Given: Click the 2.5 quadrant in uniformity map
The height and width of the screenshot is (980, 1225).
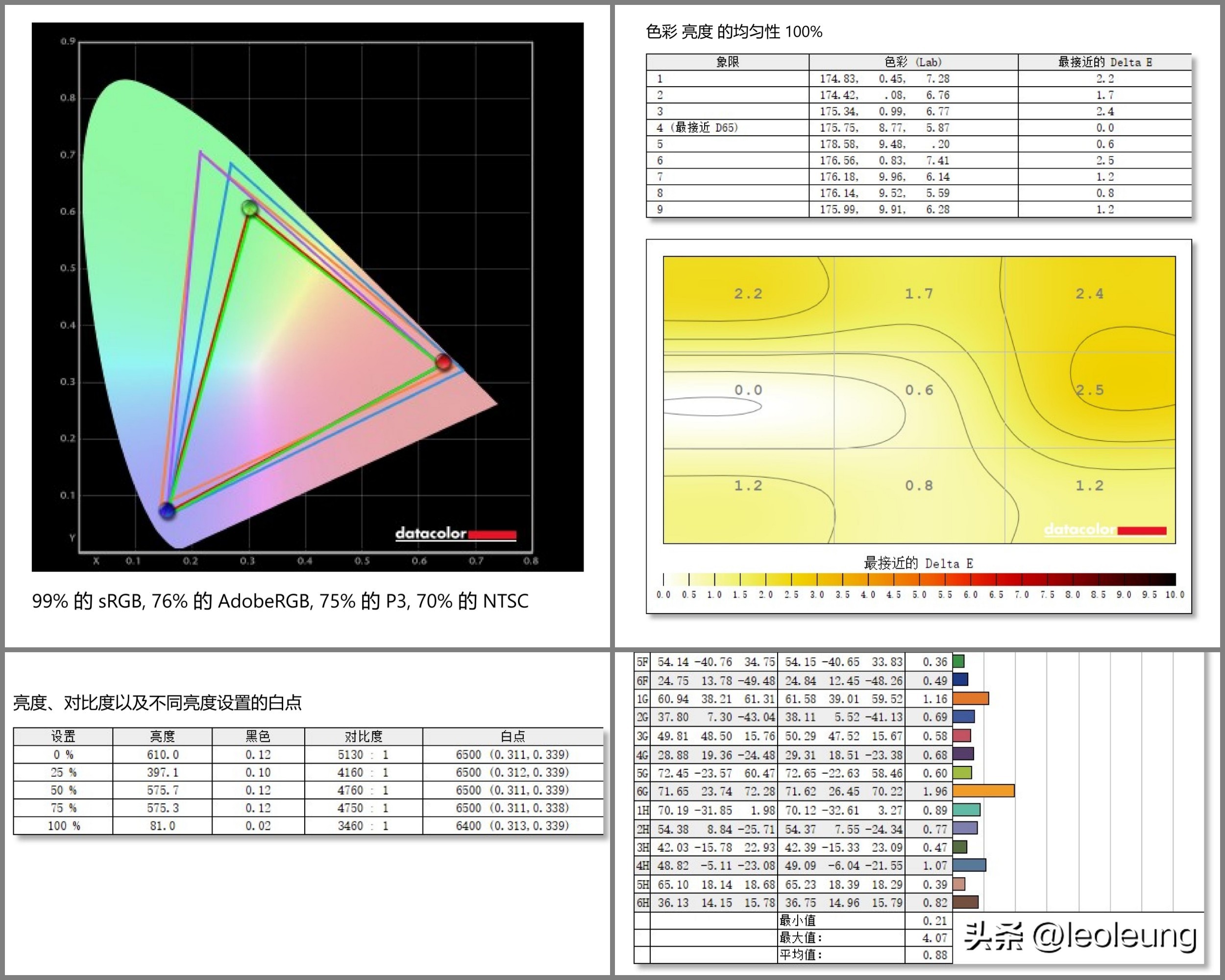Looking at the screenshot, I should pos(1089,390).
